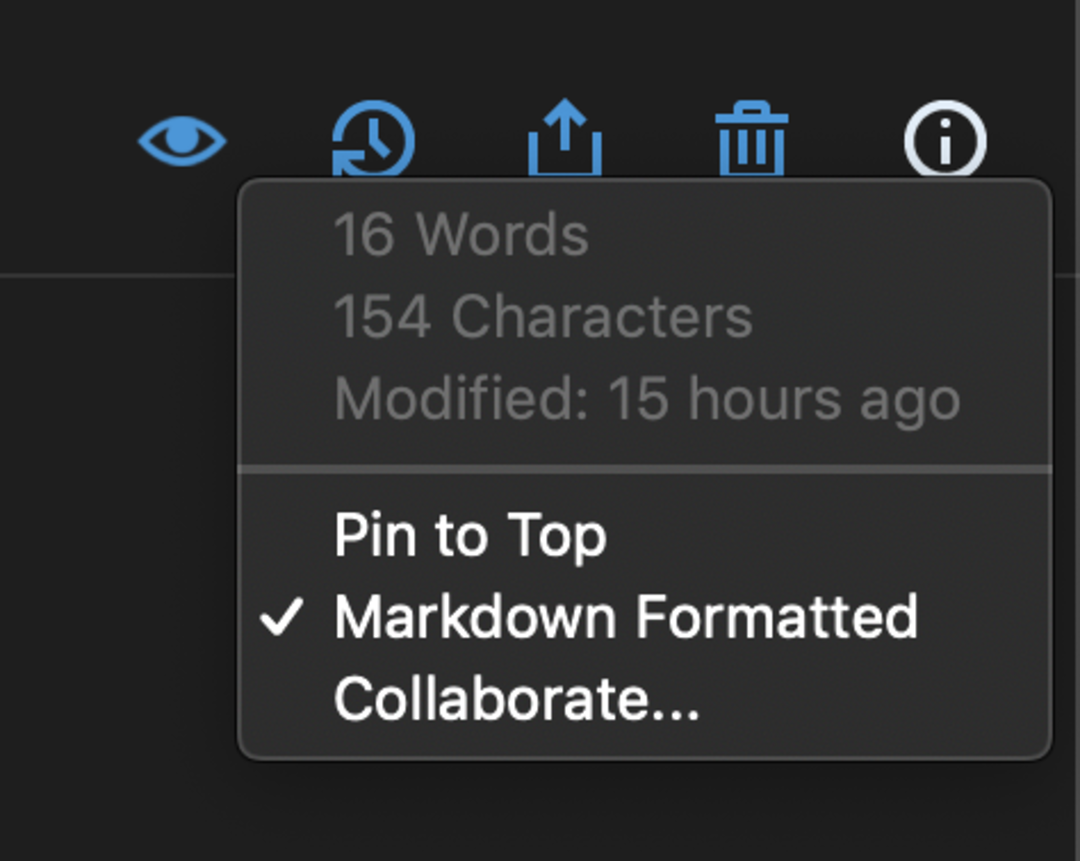Hide the note preview with the eye icon
This screenshot has width=1080, height=861.
(x=181, y=138)
